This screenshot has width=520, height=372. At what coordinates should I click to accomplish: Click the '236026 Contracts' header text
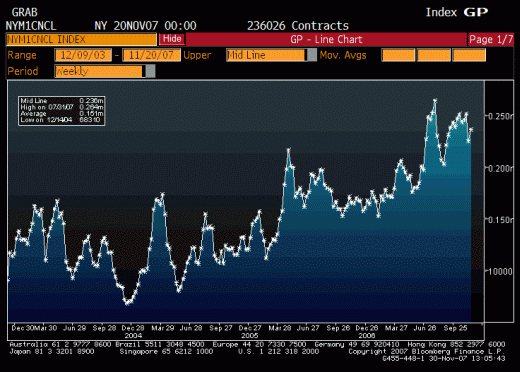coord(298,26)
